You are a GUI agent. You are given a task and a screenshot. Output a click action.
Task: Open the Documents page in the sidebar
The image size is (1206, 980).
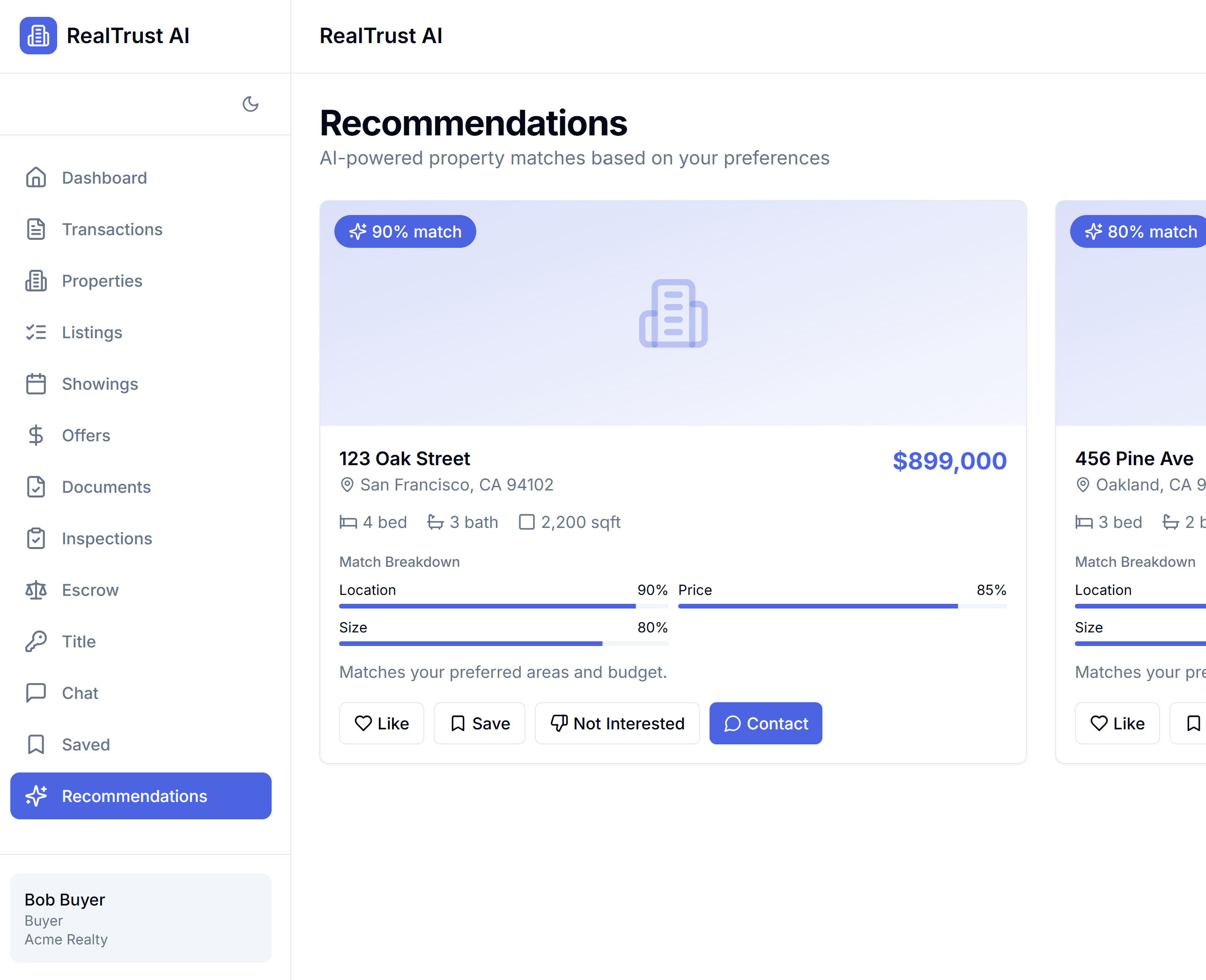coord(106,487)
